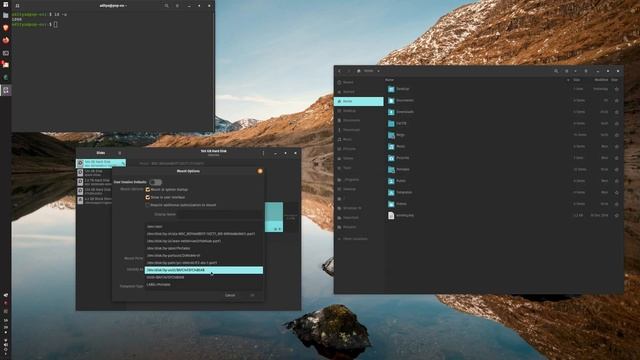The image size is (640, 360).
Task: Select Starred in Files sidebar
Action: pyautogui.click(x=358, y=92)
